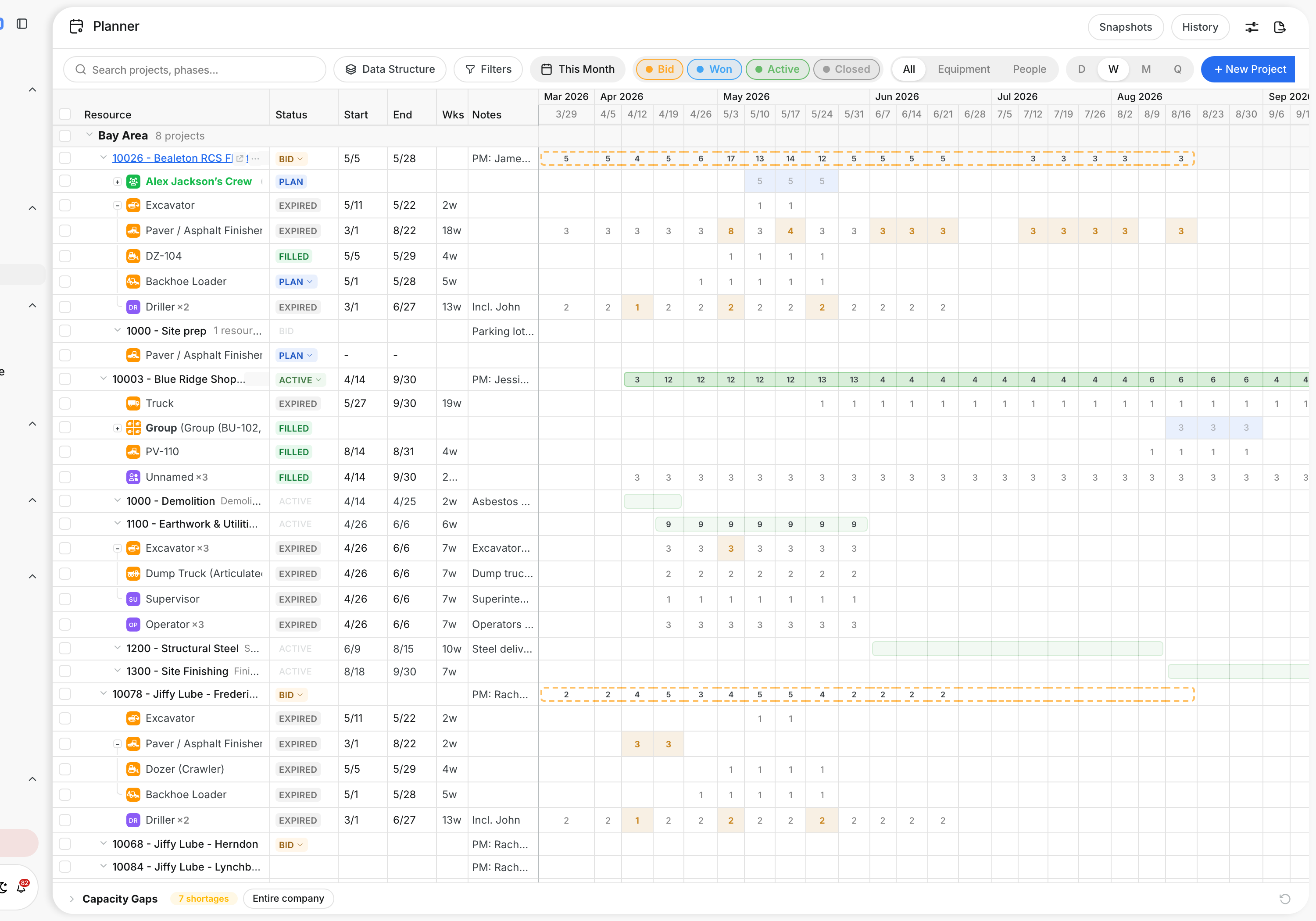Click the Entire company scope pill
1316x921 pixels.
point(288,899)
